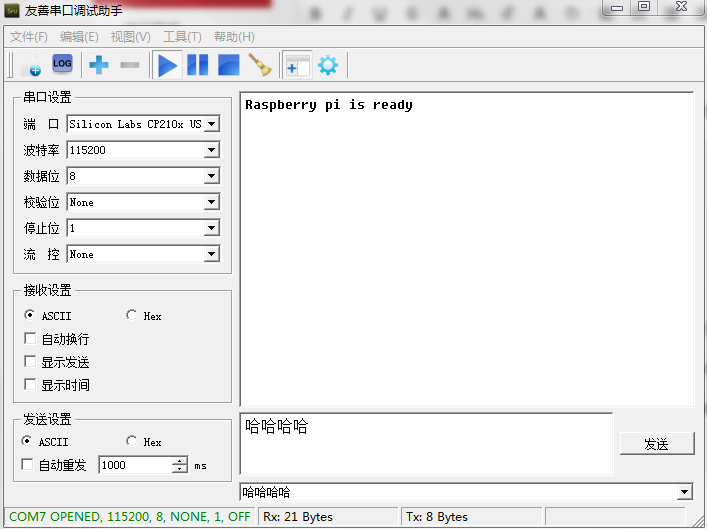Open the 帮助(H) menu
This screenshot has height=529, width=707.
[234, 37]
